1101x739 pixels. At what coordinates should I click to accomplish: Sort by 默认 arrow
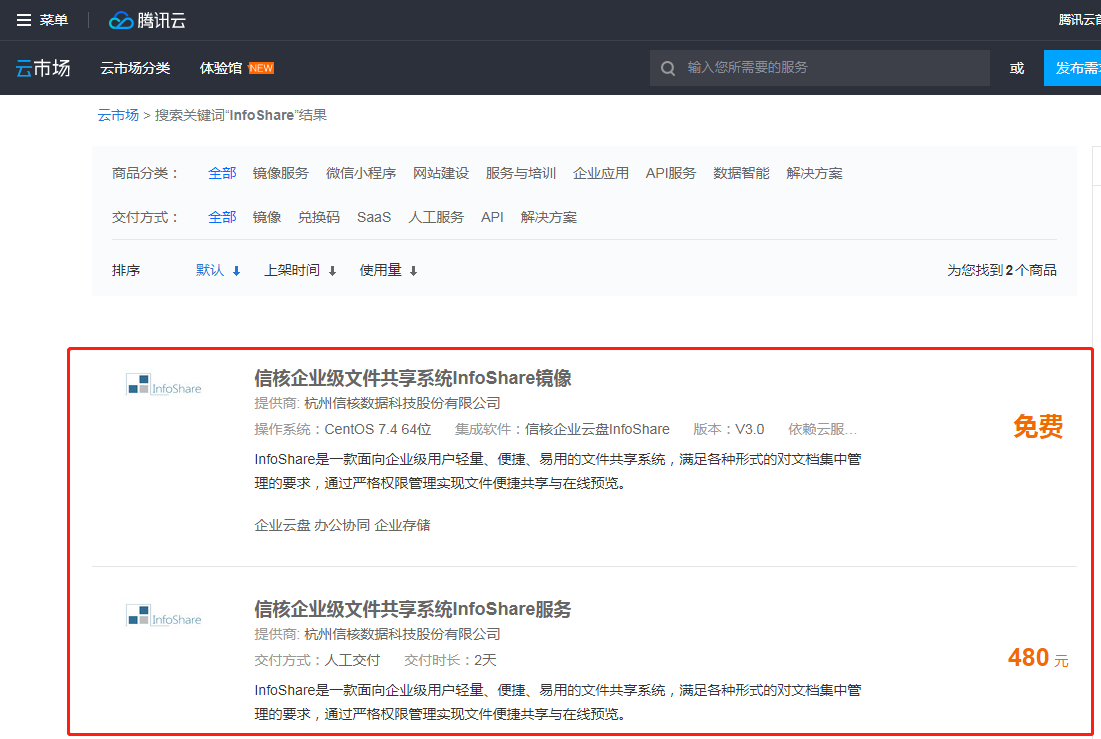click(237, 271)
